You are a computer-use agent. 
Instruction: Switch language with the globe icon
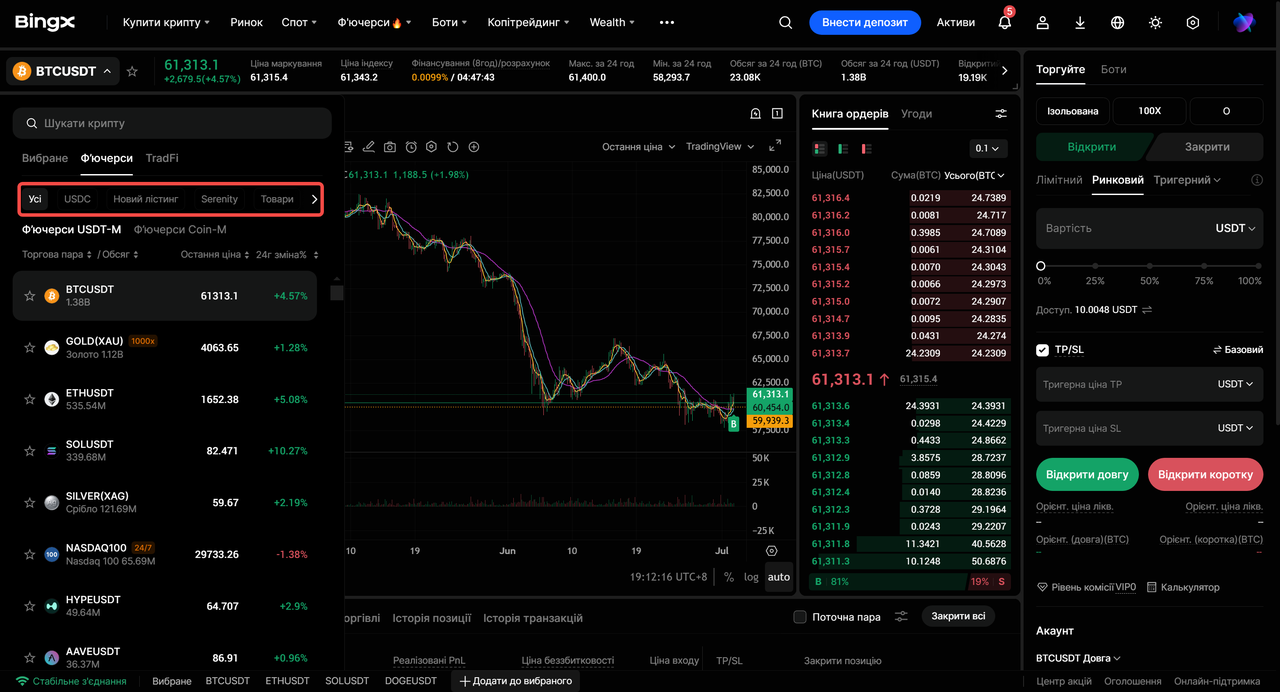click(x=1118, y=22)
